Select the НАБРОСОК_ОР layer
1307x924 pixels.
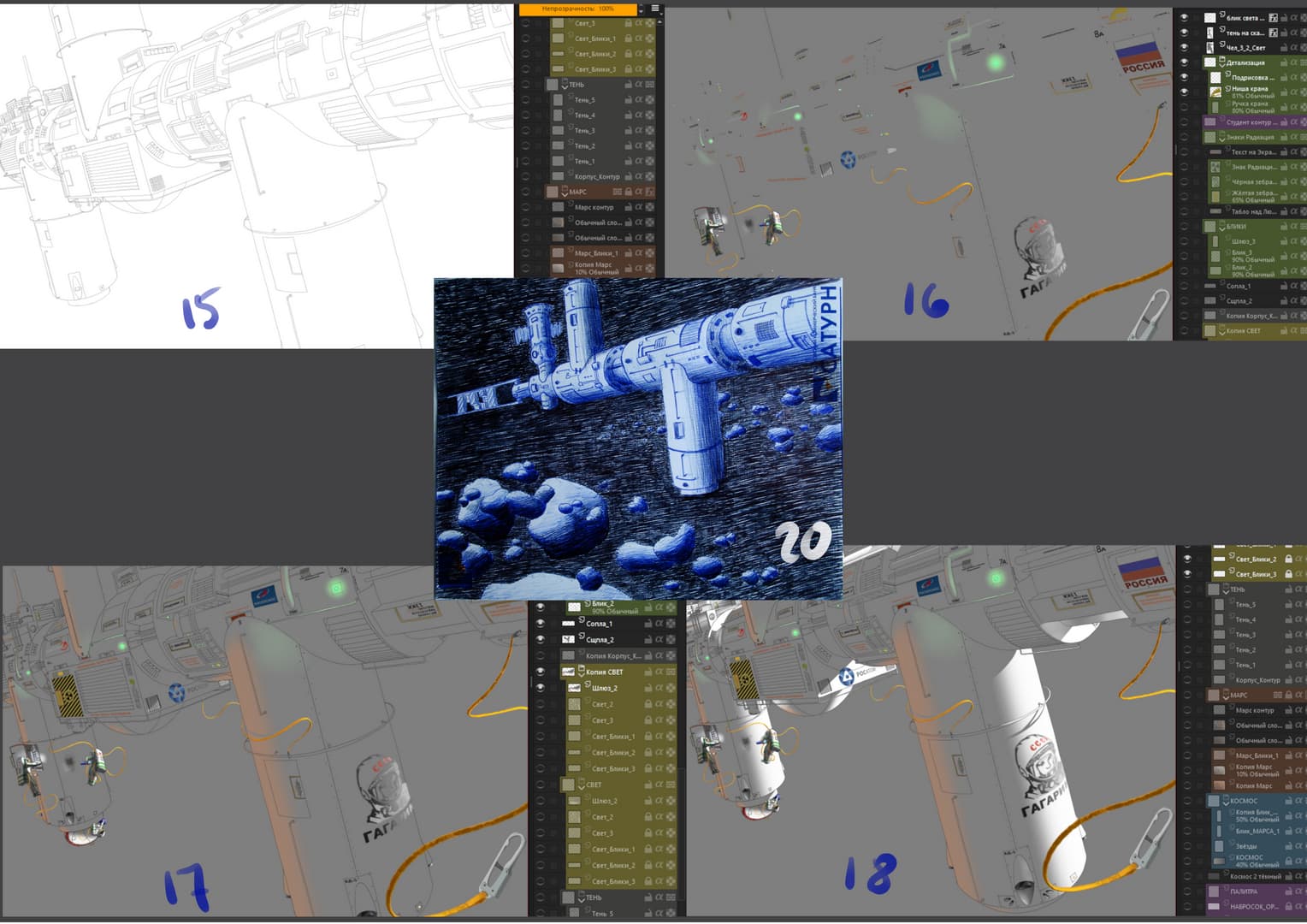pyautogui.click(x=1255, y=906)
